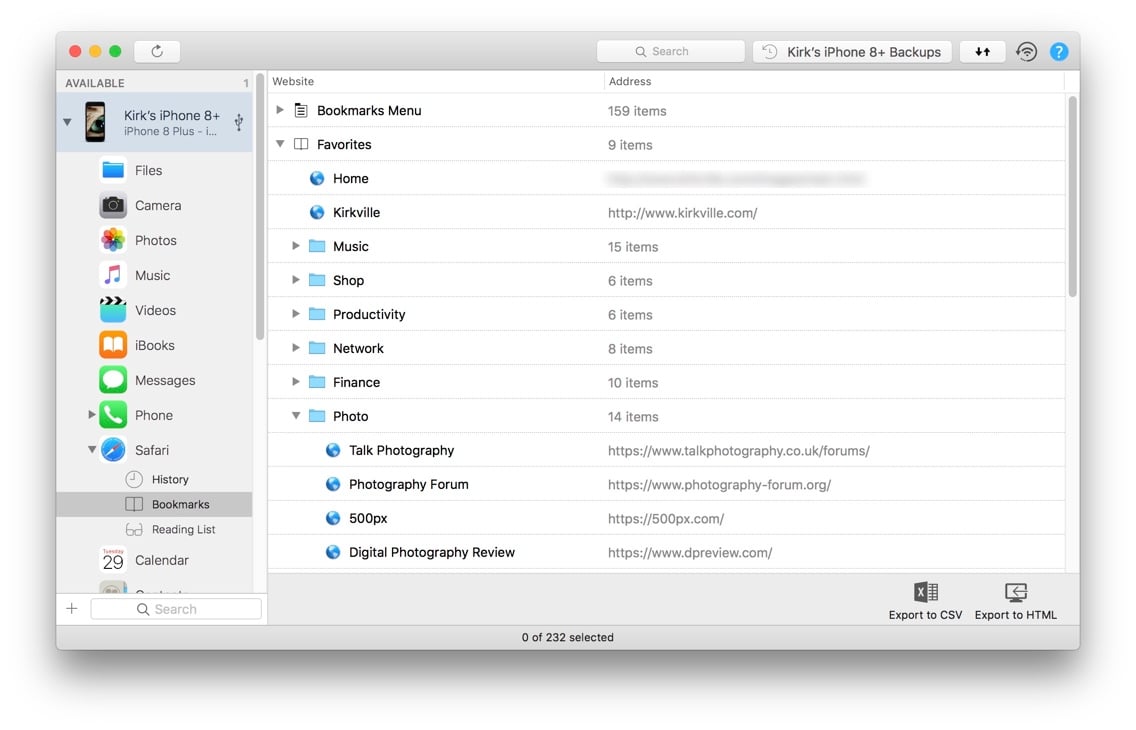Open Calendar in the sidebar
Viewport: 1136px width, 730px height.
pyautogui.click(x=162, y=560)
